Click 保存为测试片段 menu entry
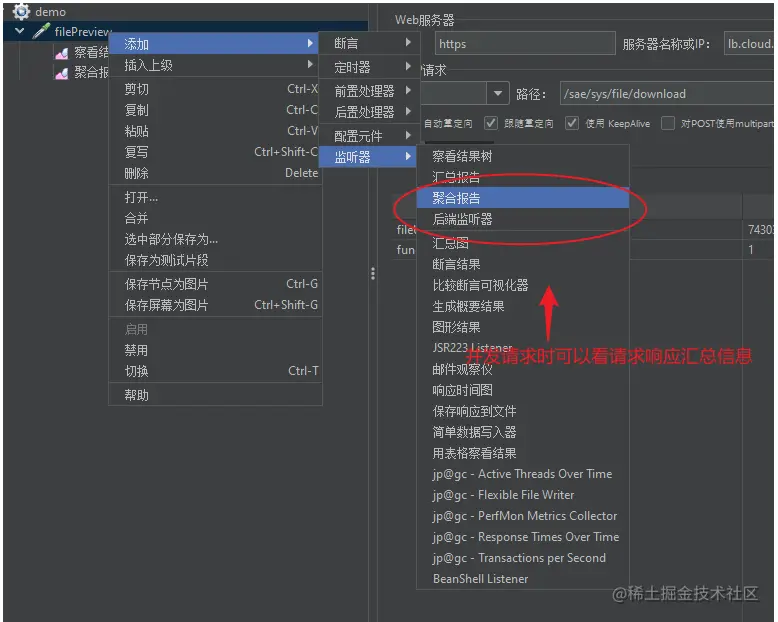 [x=215, y=260]
